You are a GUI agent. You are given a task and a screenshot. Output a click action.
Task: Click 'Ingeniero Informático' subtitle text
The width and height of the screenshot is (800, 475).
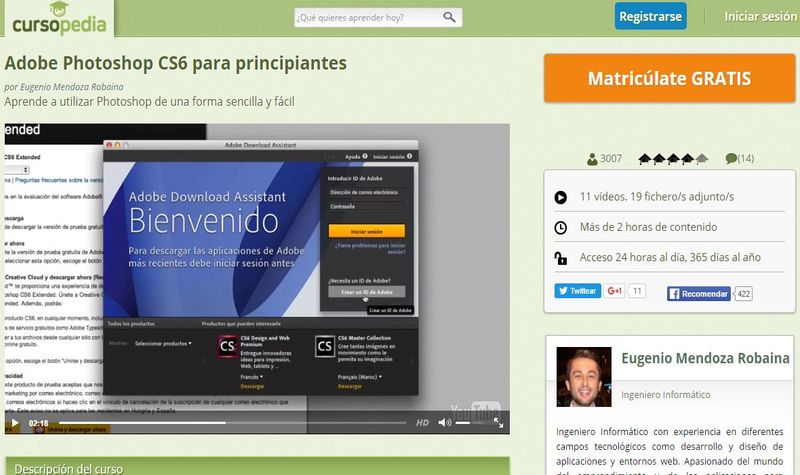(665, 395)
